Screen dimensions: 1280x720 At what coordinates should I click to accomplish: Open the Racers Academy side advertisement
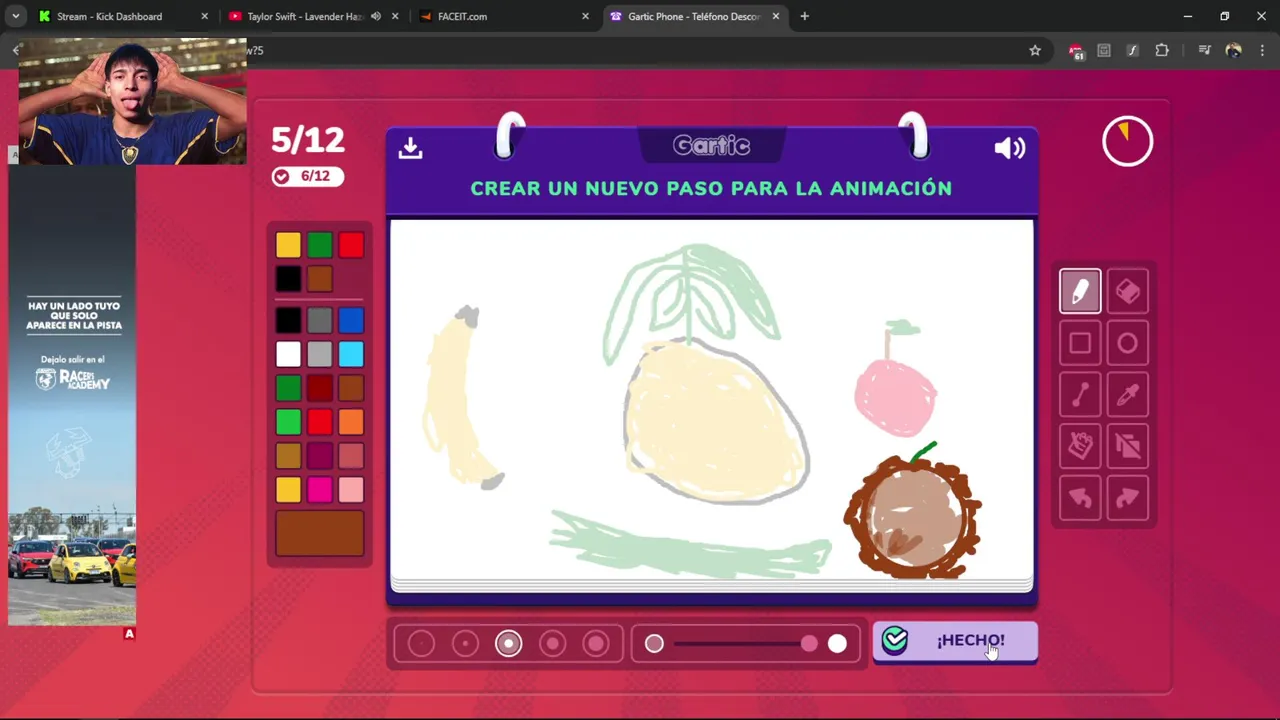click(72, 396)
